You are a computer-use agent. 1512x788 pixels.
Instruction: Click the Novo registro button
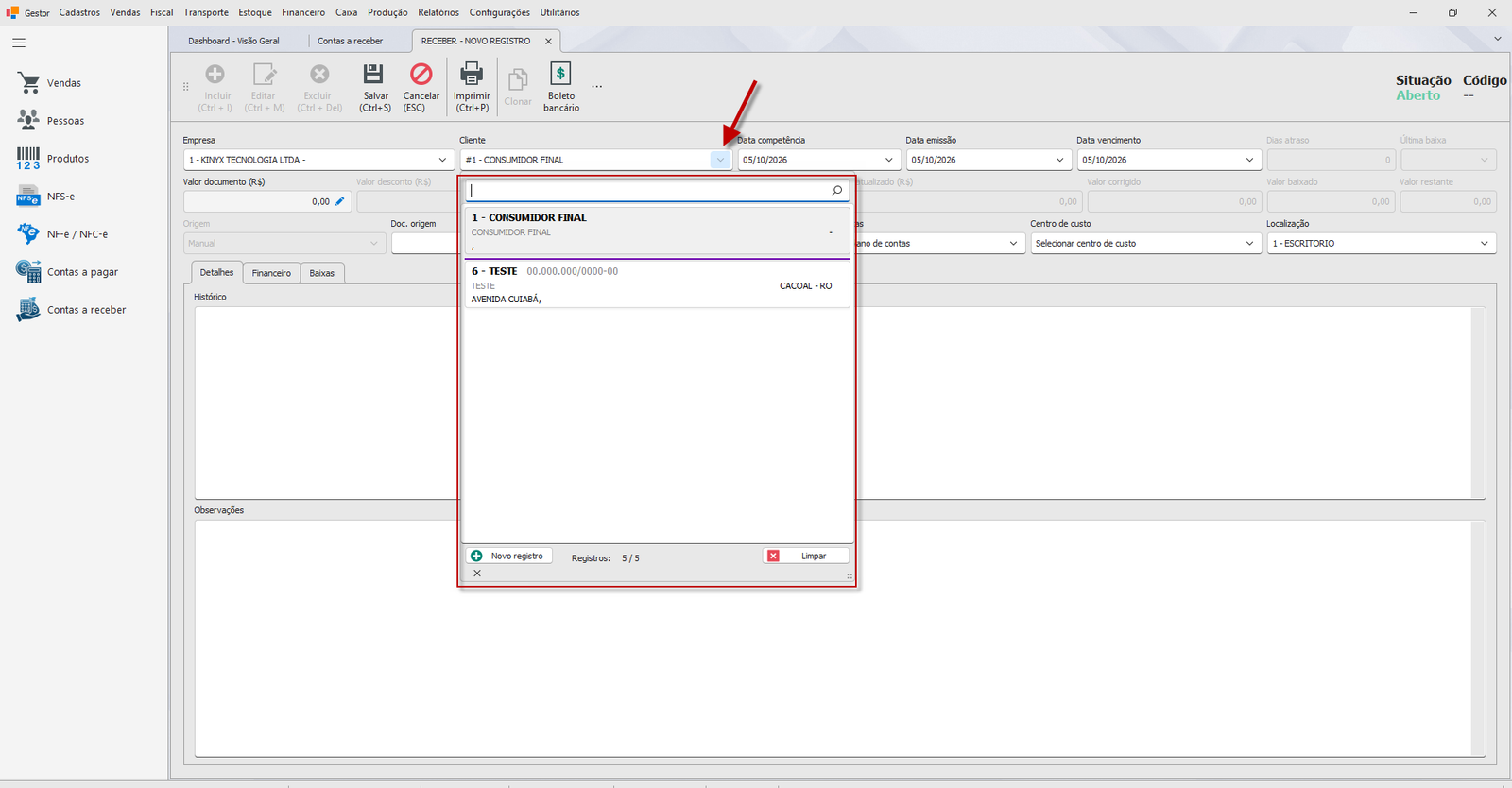[x=508, y=556]
